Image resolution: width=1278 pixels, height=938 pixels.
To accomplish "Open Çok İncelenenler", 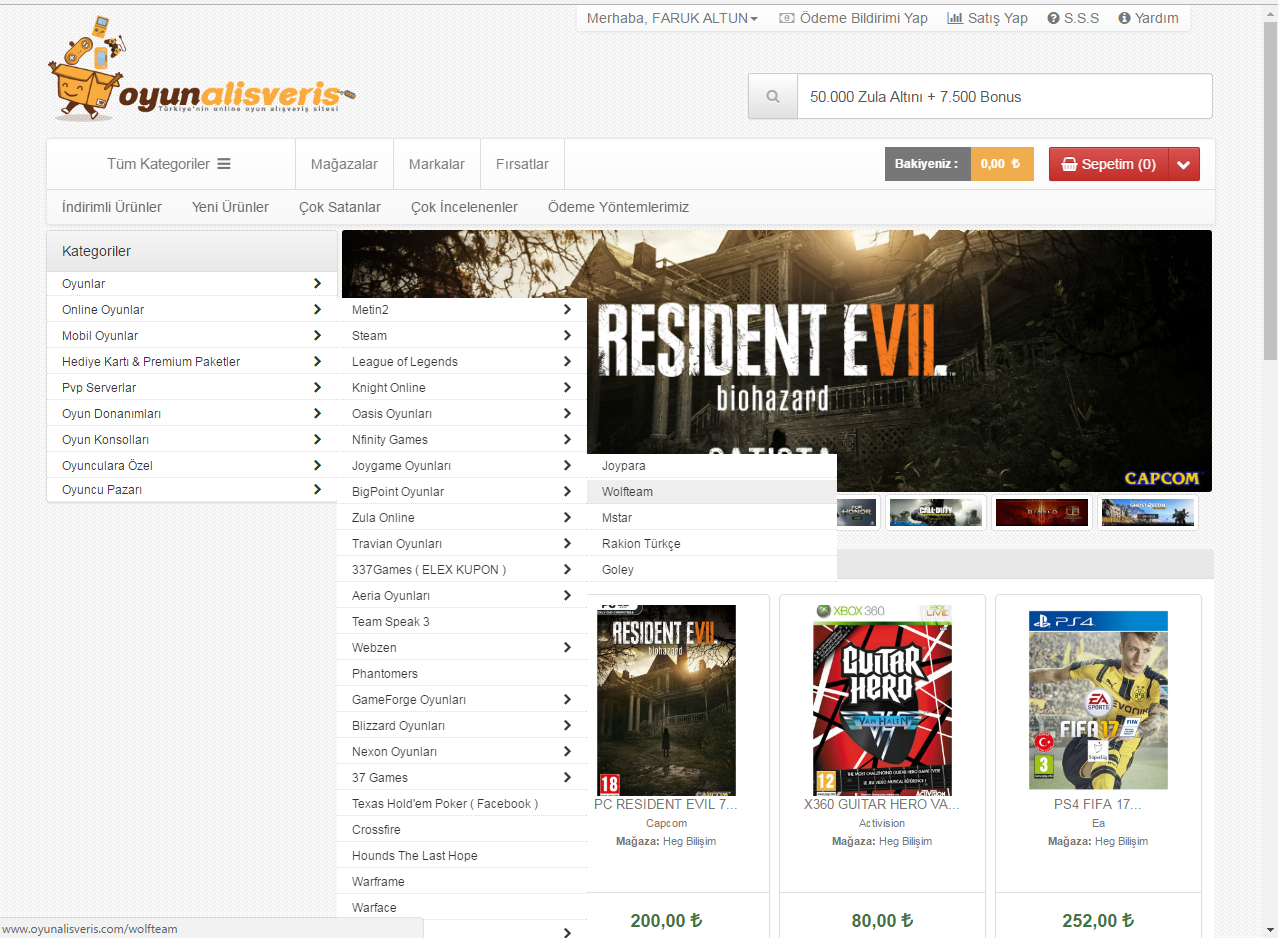I will pyautogui.click(x=464, y=207).
